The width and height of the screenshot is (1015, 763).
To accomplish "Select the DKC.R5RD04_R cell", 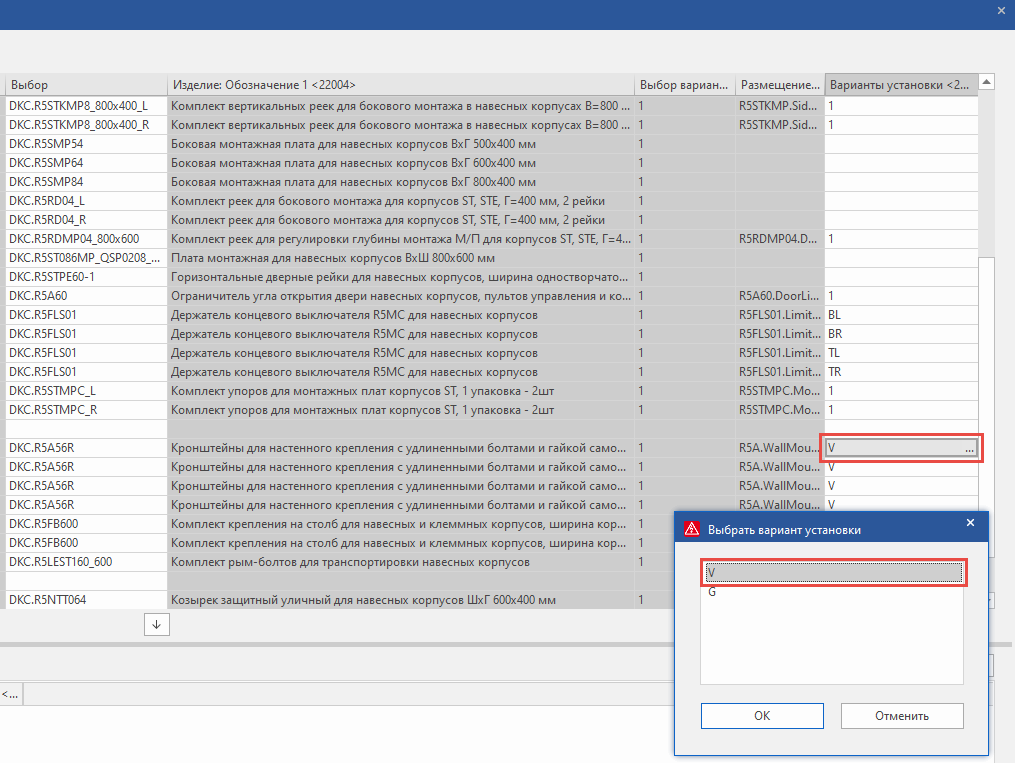I will 86,220.
